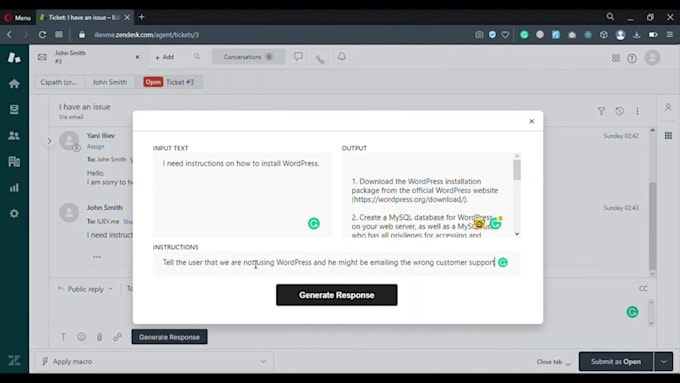
Task: Click Grammarly icon in the Instructions field
Action: click(x=503, y=262)
